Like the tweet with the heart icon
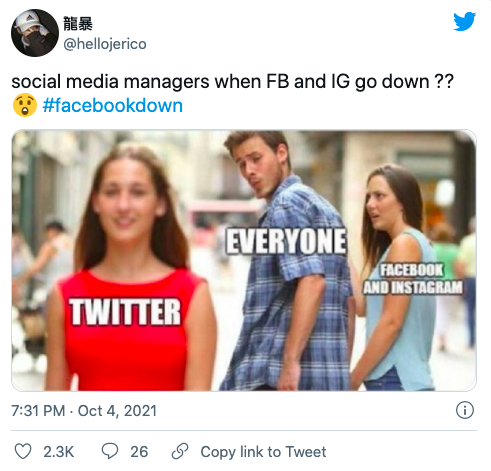This screenshot has width=491, height=471. point(23,451)
